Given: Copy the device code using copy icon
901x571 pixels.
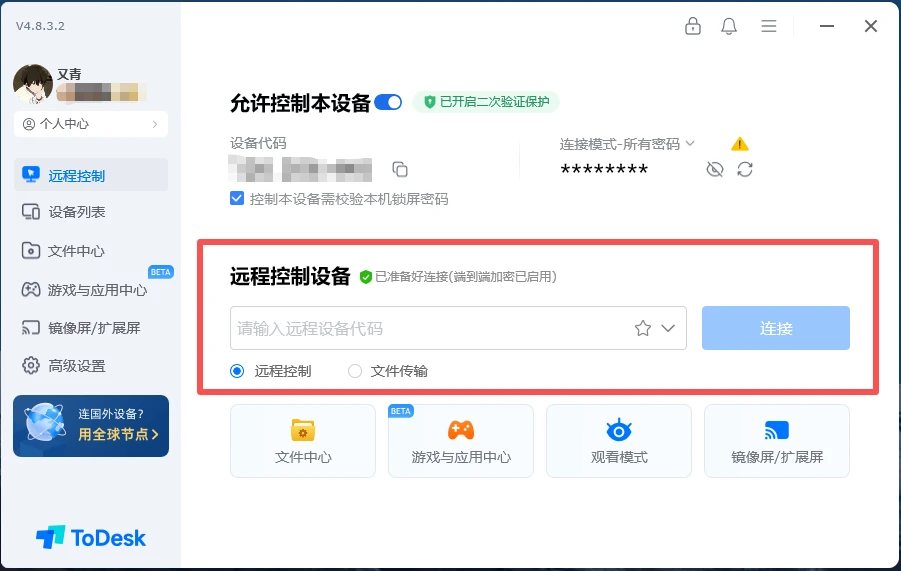Looking at the screenshot, I should pos(400,169).
